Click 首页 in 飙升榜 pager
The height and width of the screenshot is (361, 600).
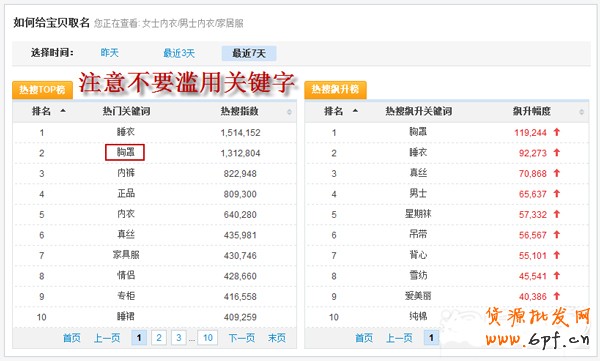(364, 338)
